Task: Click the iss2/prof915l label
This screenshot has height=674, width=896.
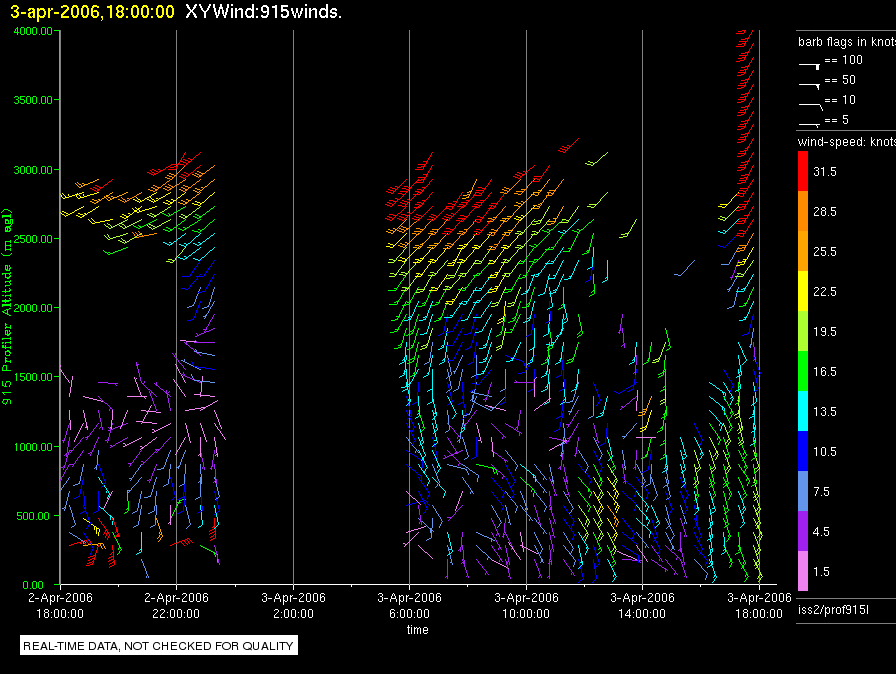Action: [x=833, y=610]
